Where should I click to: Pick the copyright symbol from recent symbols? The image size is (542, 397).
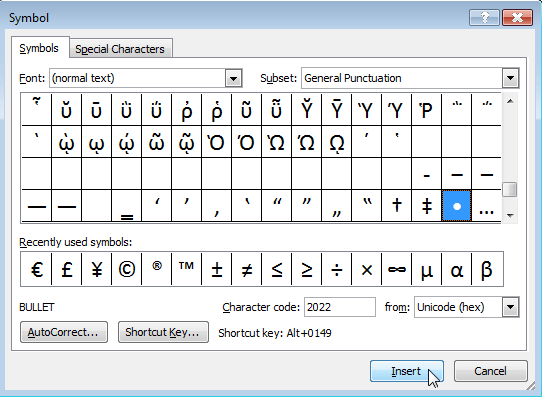tap(127, 269)
